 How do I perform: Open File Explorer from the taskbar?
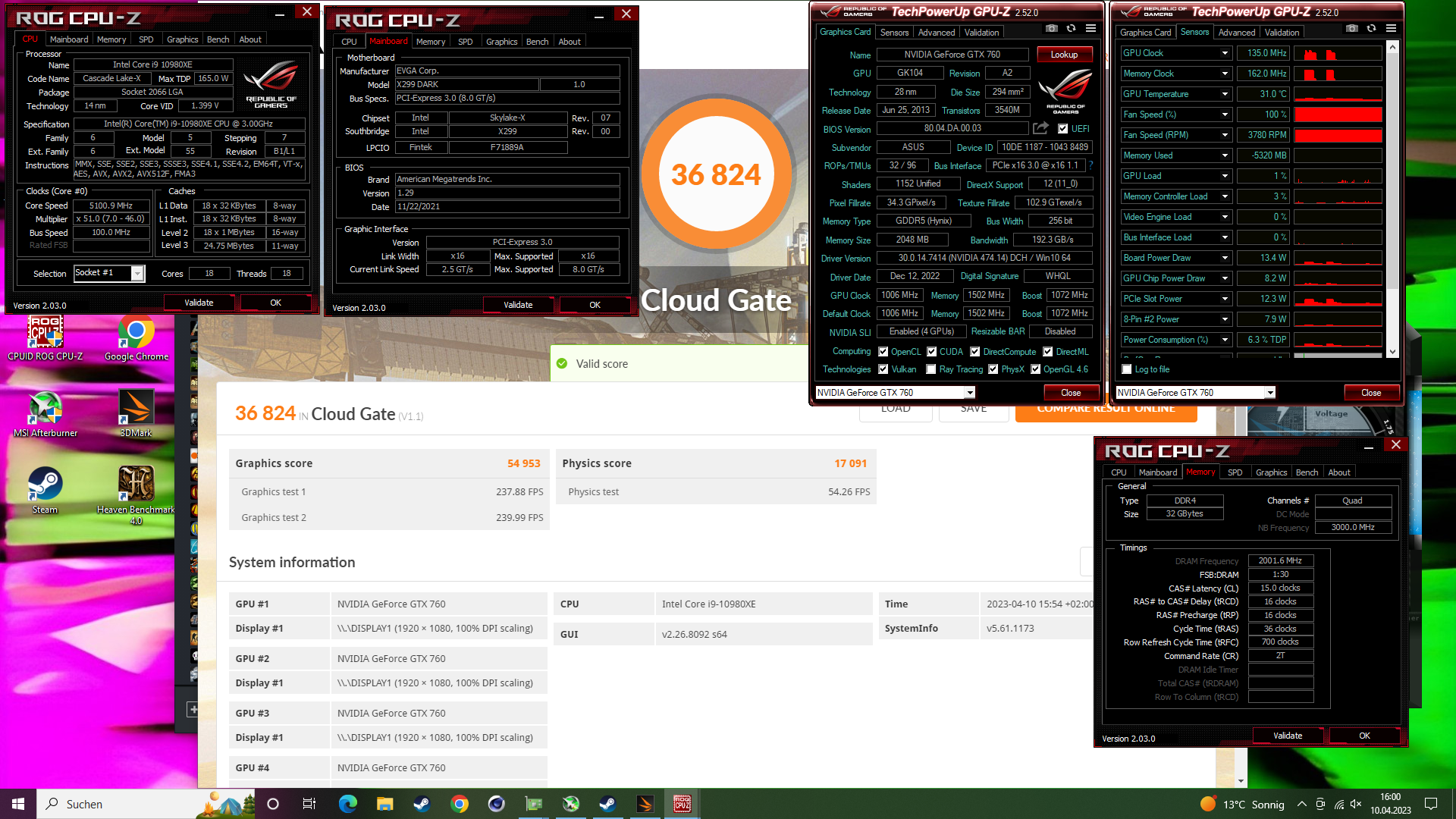(385, 804)
